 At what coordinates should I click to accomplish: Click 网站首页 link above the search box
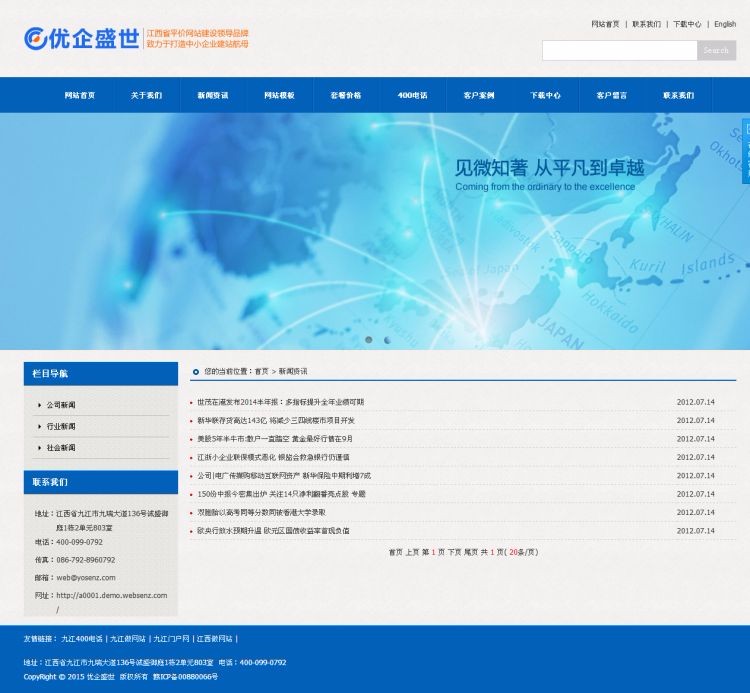point(605,24)
